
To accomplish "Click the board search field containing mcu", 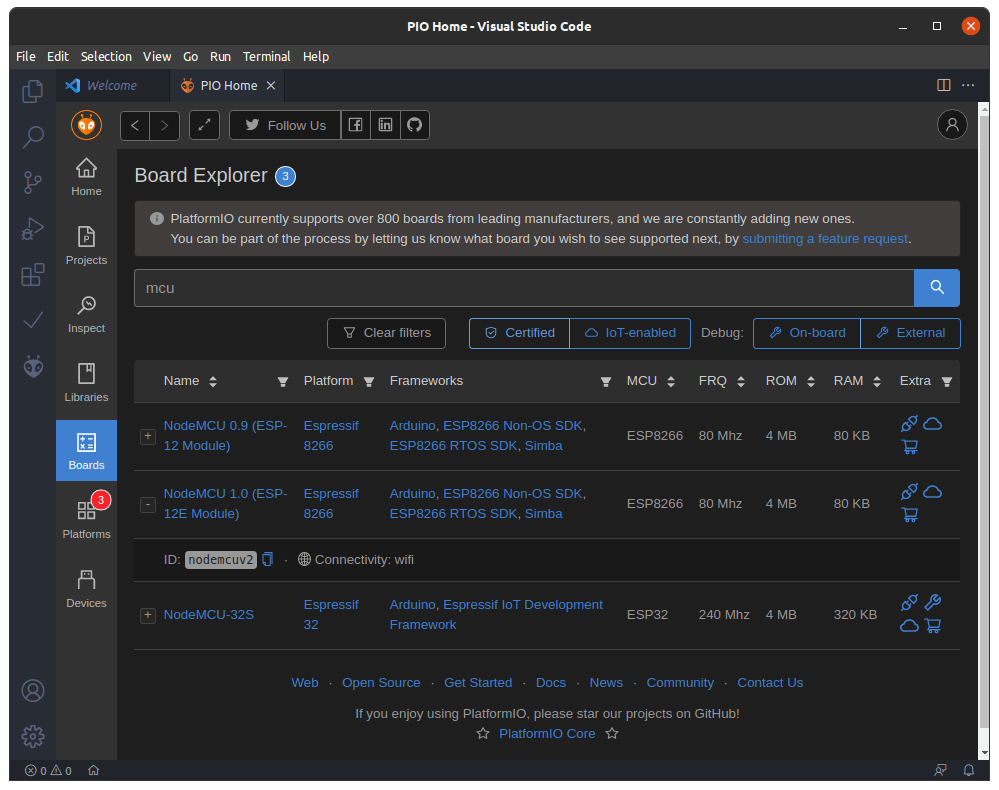I will (x=524, y=288).
